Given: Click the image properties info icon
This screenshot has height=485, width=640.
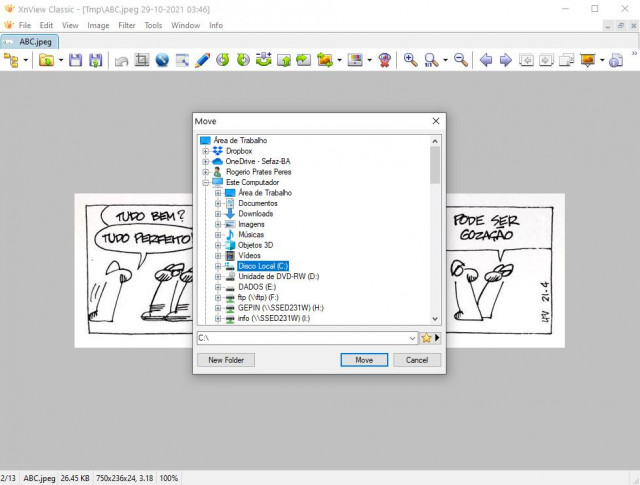Looking at the screenshot, I should pyautogui.click(x=616, y=60).
